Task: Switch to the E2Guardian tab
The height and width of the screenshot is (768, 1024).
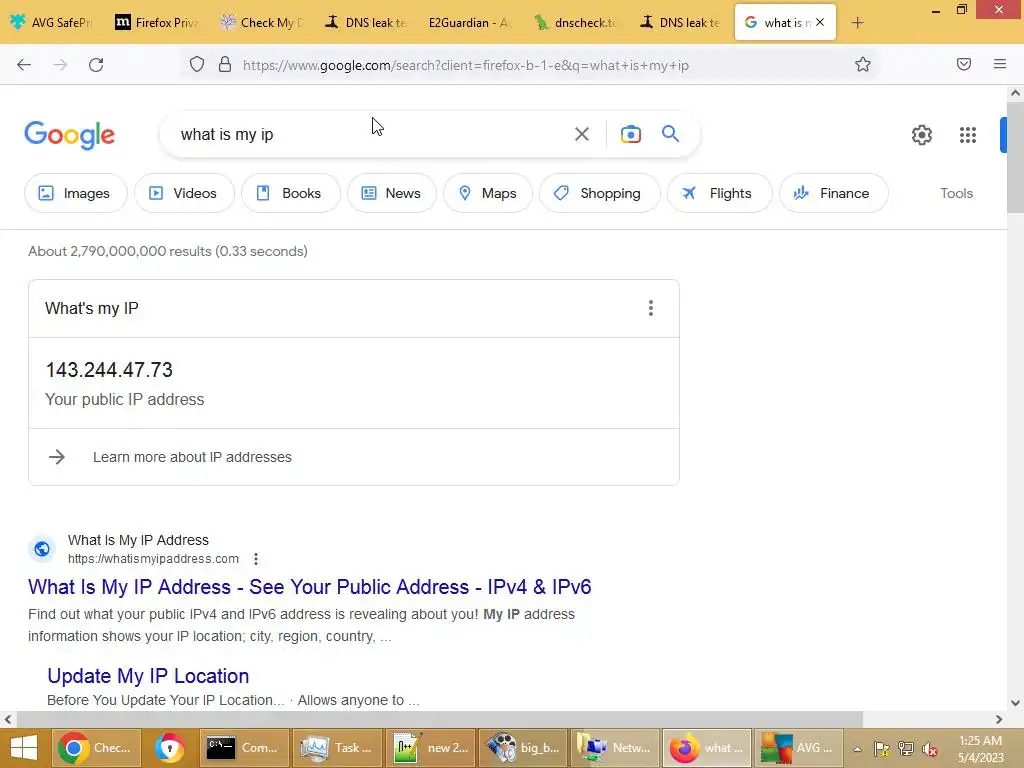Action: (x=469, y=23)
